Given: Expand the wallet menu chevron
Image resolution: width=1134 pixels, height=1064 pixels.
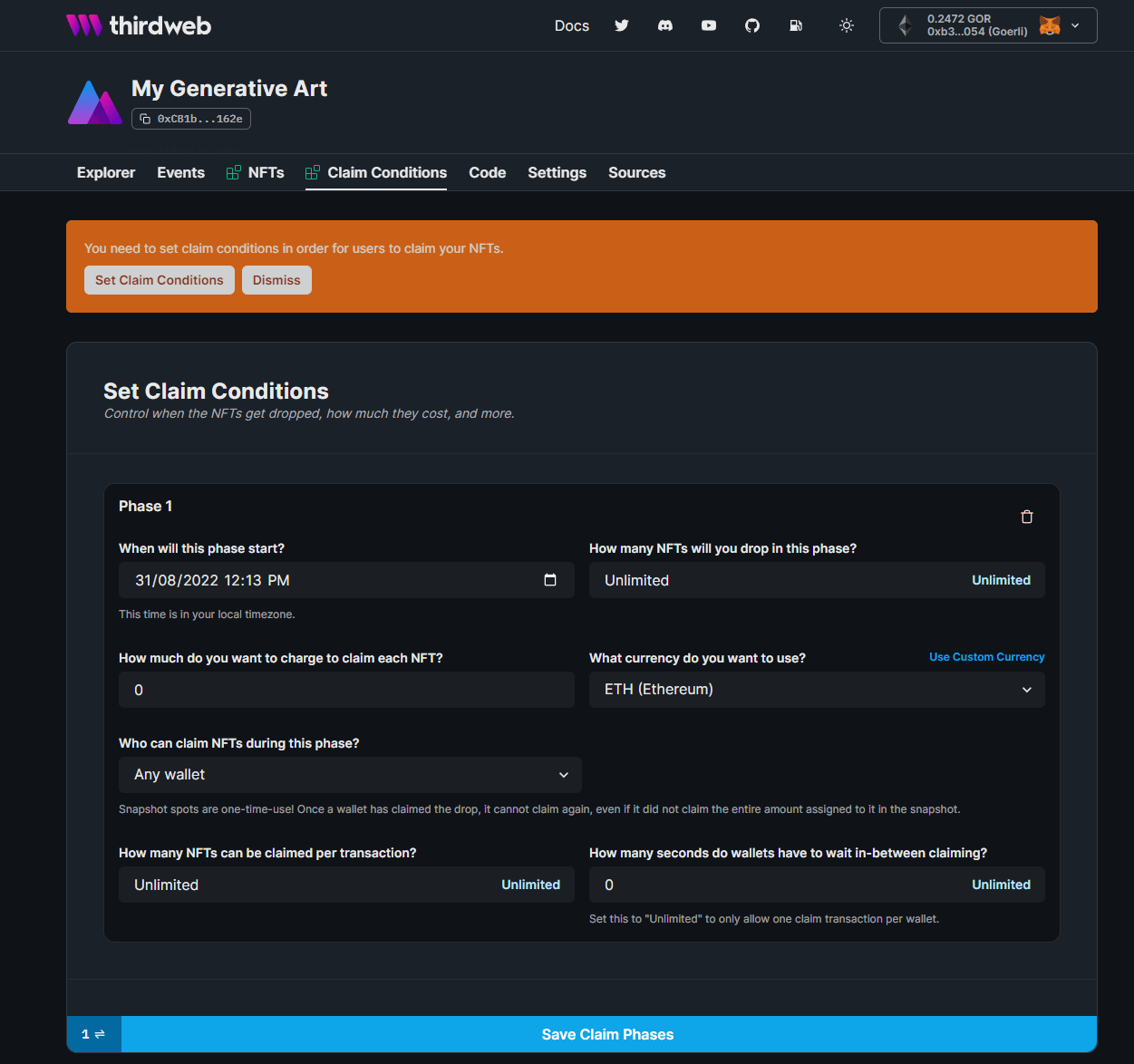Looking at the screenshot, I should pos(1075,25).
